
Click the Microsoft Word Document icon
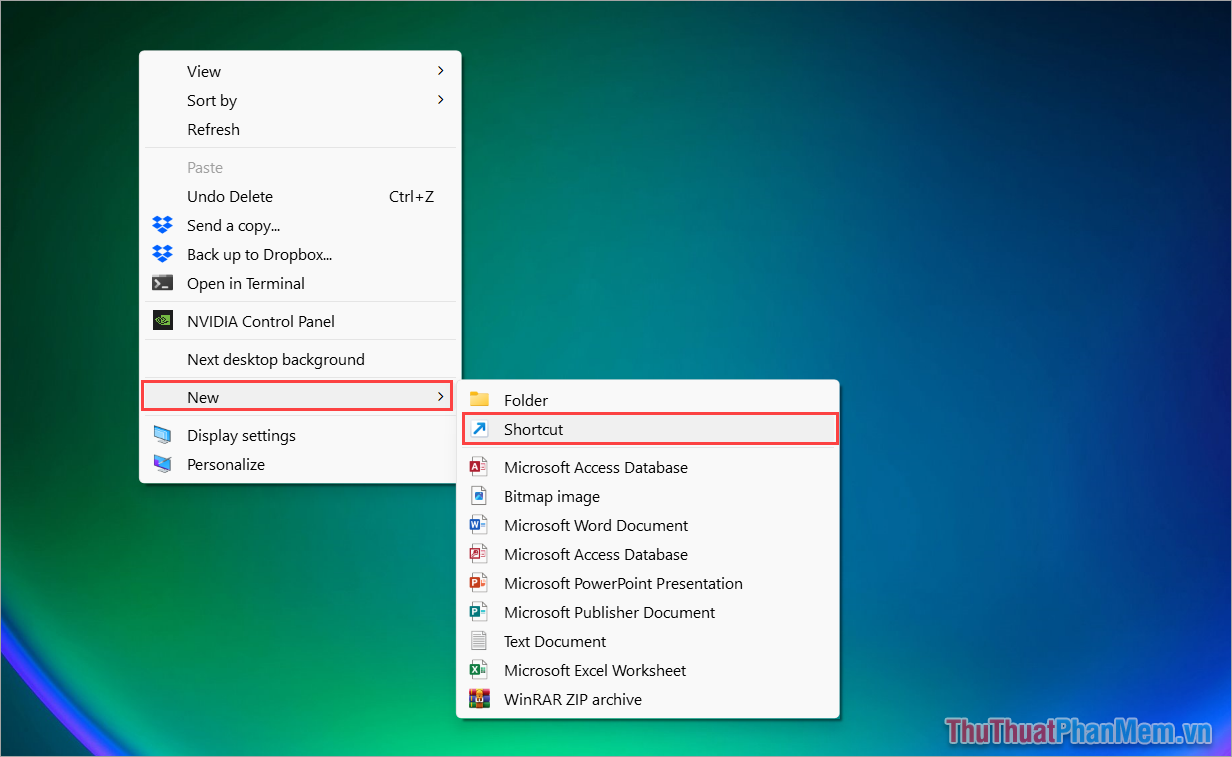click(x=478, y=525)
